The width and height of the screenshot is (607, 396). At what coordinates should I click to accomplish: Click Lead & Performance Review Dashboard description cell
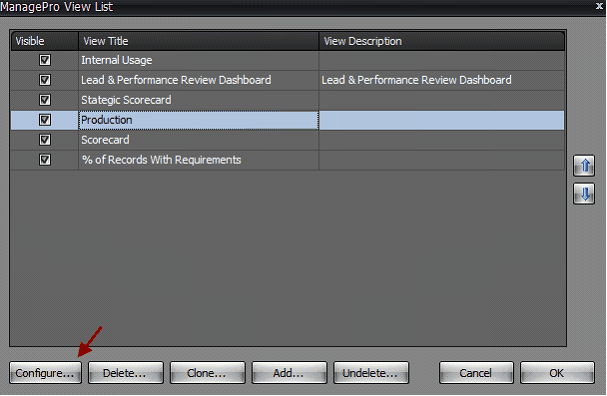(x=442, y=80)
